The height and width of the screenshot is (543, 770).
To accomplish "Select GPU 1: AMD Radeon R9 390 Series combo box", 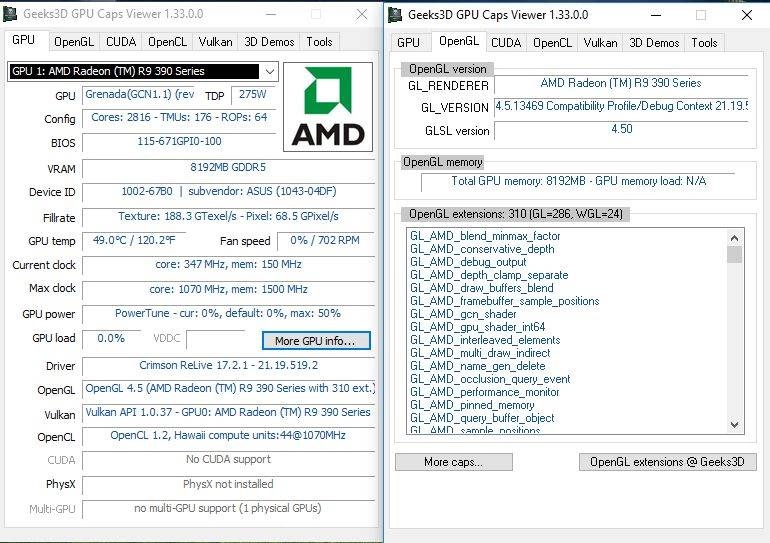I will (x=143, y=71).
